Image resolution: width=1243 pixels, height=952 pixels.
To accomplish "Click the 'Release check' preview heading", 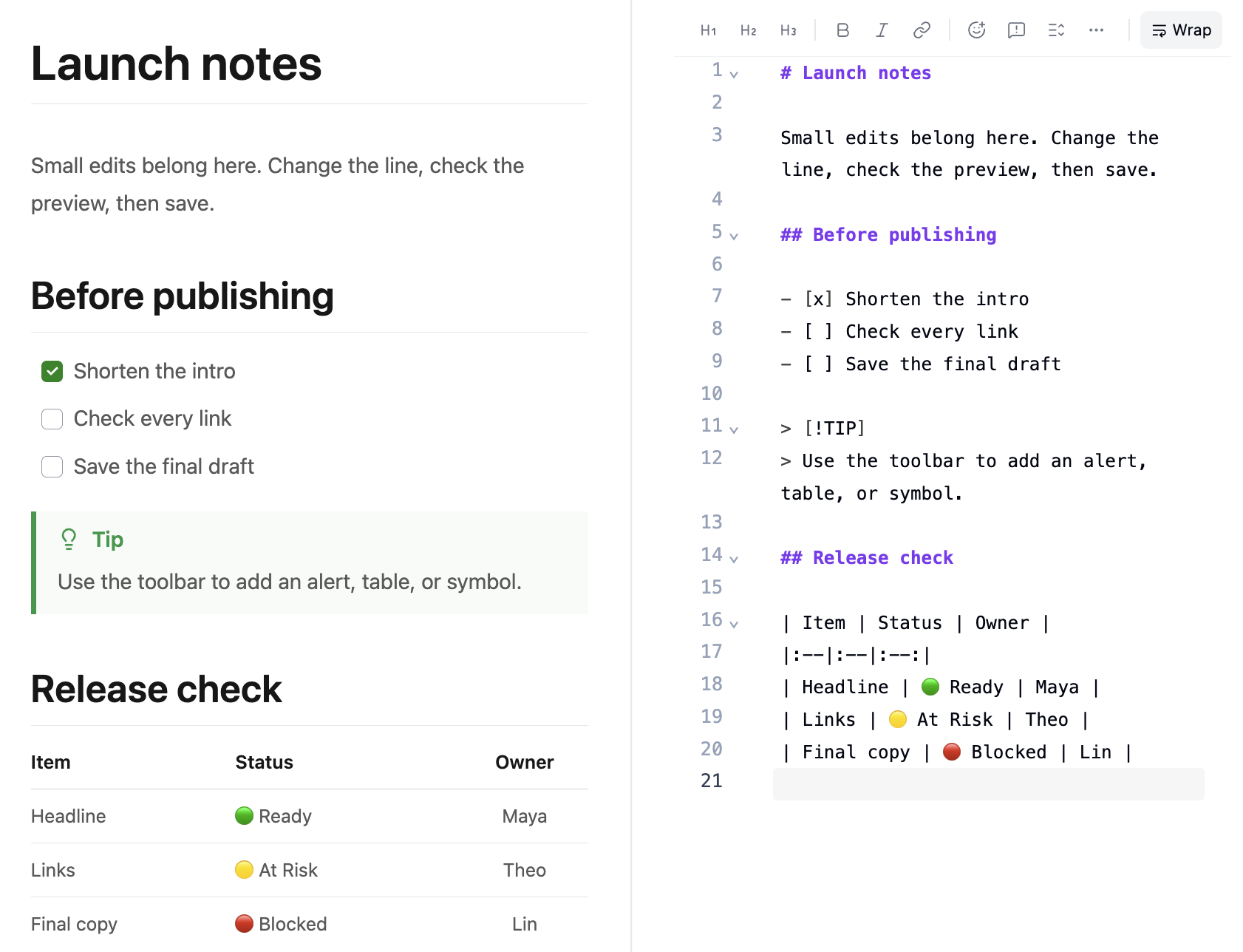I will pyautogui.click(x=157, y=690).
